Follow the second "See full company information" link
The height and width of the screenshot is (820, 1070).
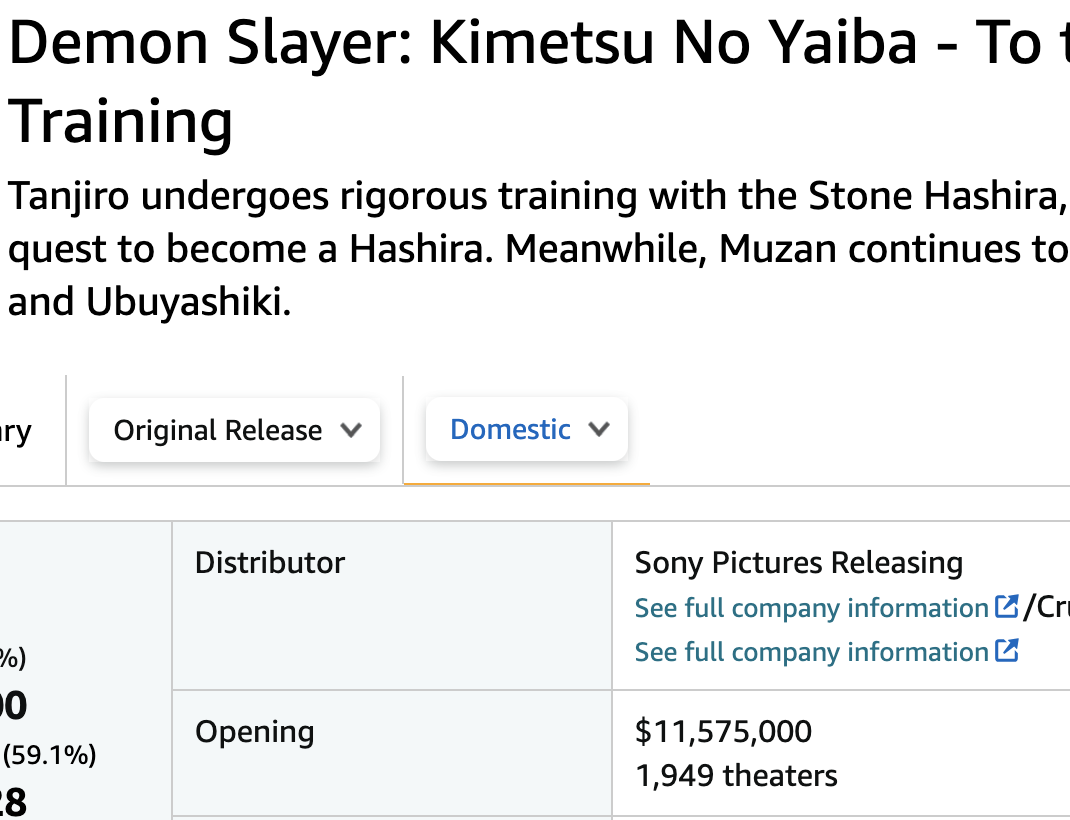(x=811, y=652)
